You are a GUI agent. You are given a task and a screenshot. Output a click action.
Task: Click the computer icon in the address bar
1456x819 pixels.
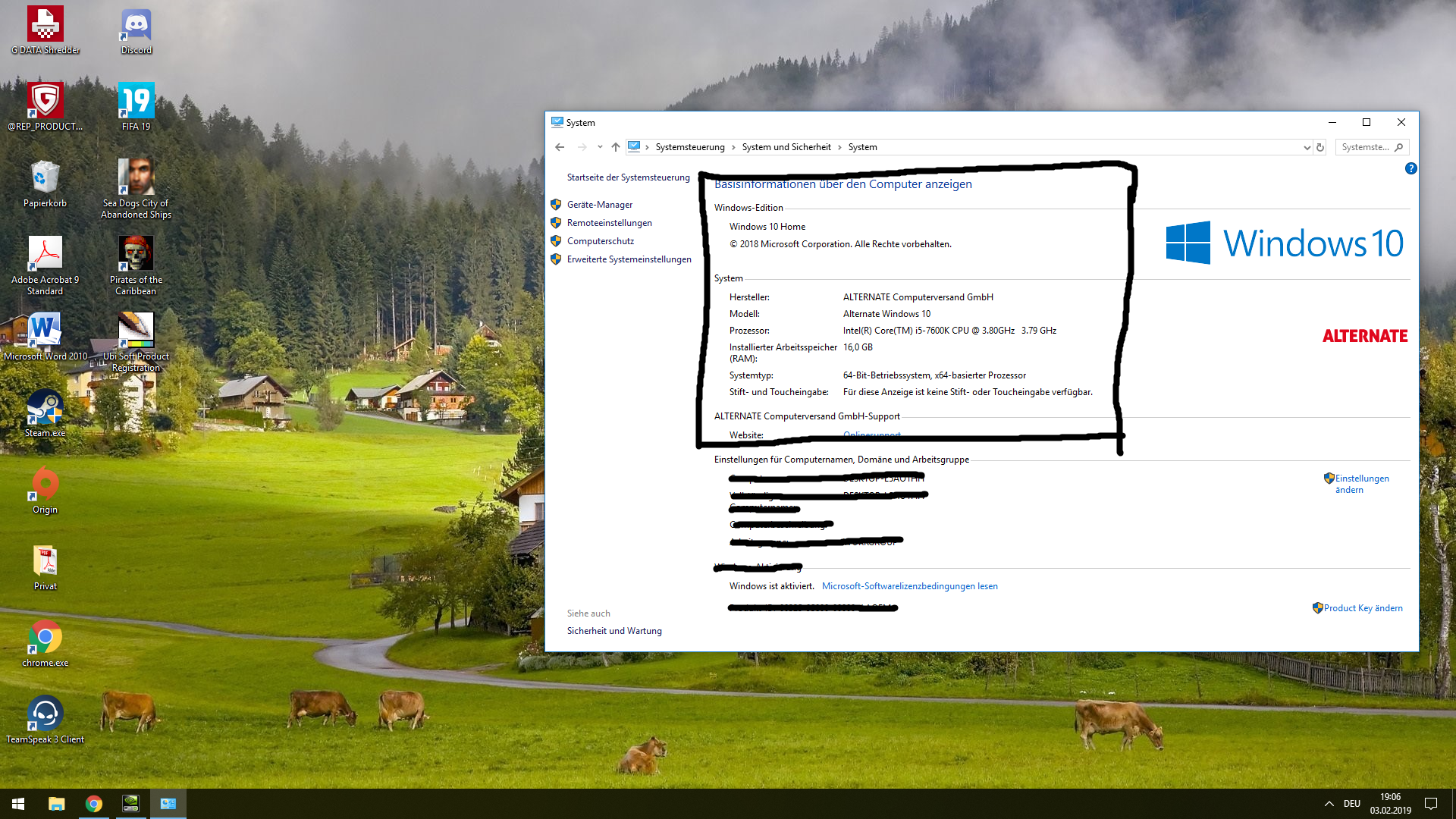(x=634, y=147)
